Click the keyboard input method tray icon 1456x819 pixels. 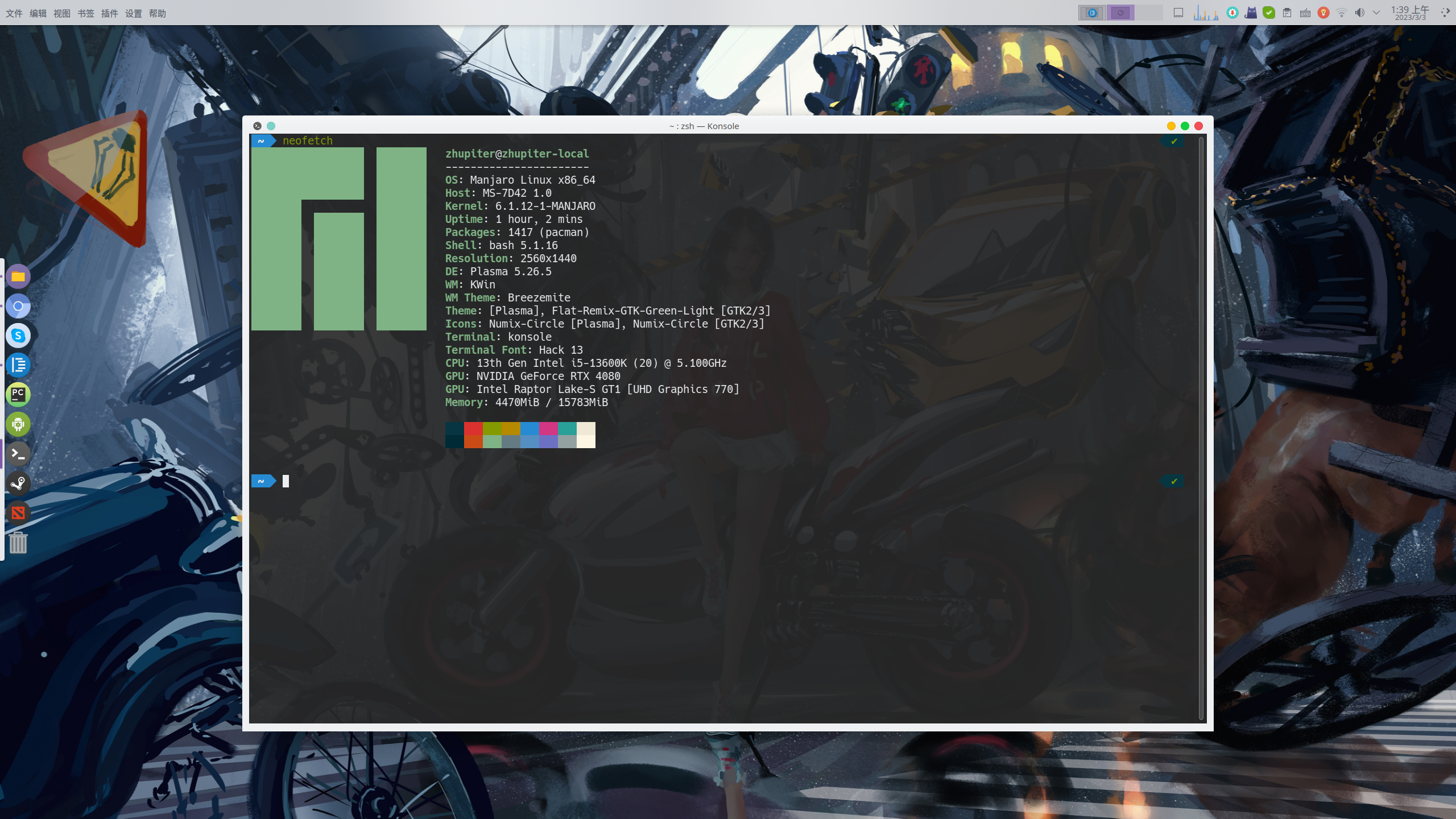click(x=1304, y=13)
